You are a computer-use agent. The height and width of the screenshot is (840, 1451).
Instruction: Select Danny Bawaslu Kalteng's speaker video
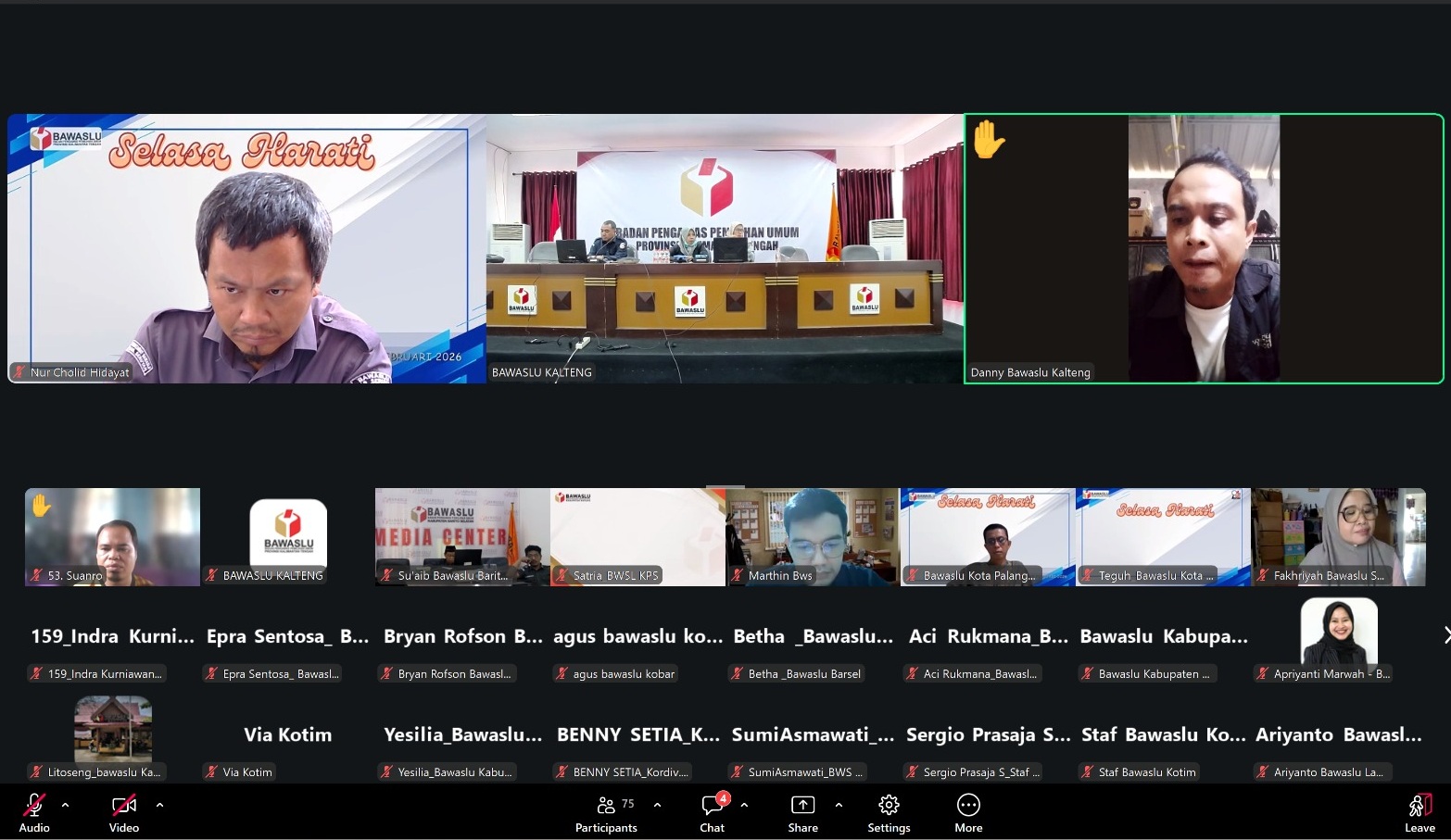[x=1204, y=248]
